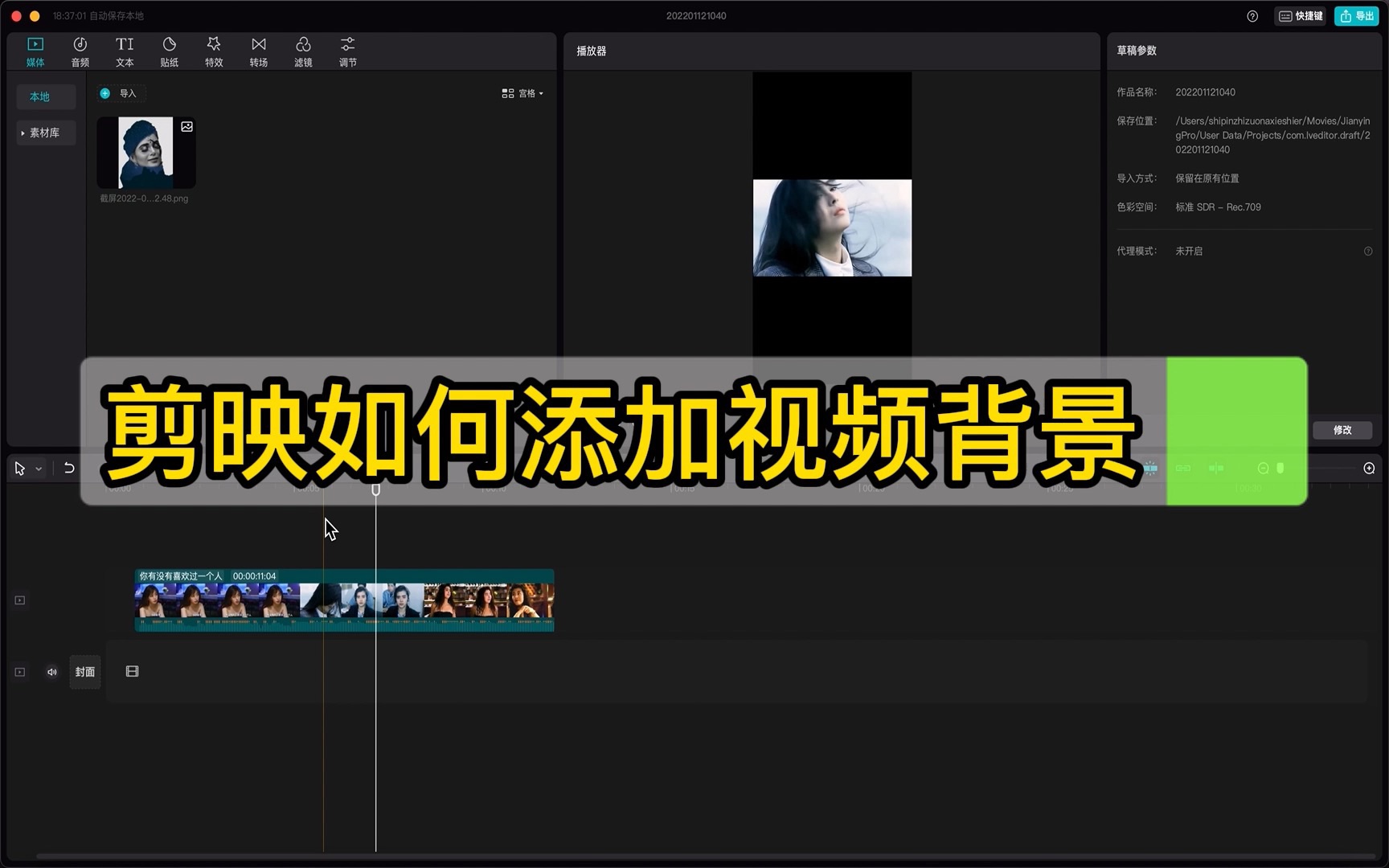Click the undo icon above the timeline
Viewport: 1389px width, 868px height.
tap(68, 468)
